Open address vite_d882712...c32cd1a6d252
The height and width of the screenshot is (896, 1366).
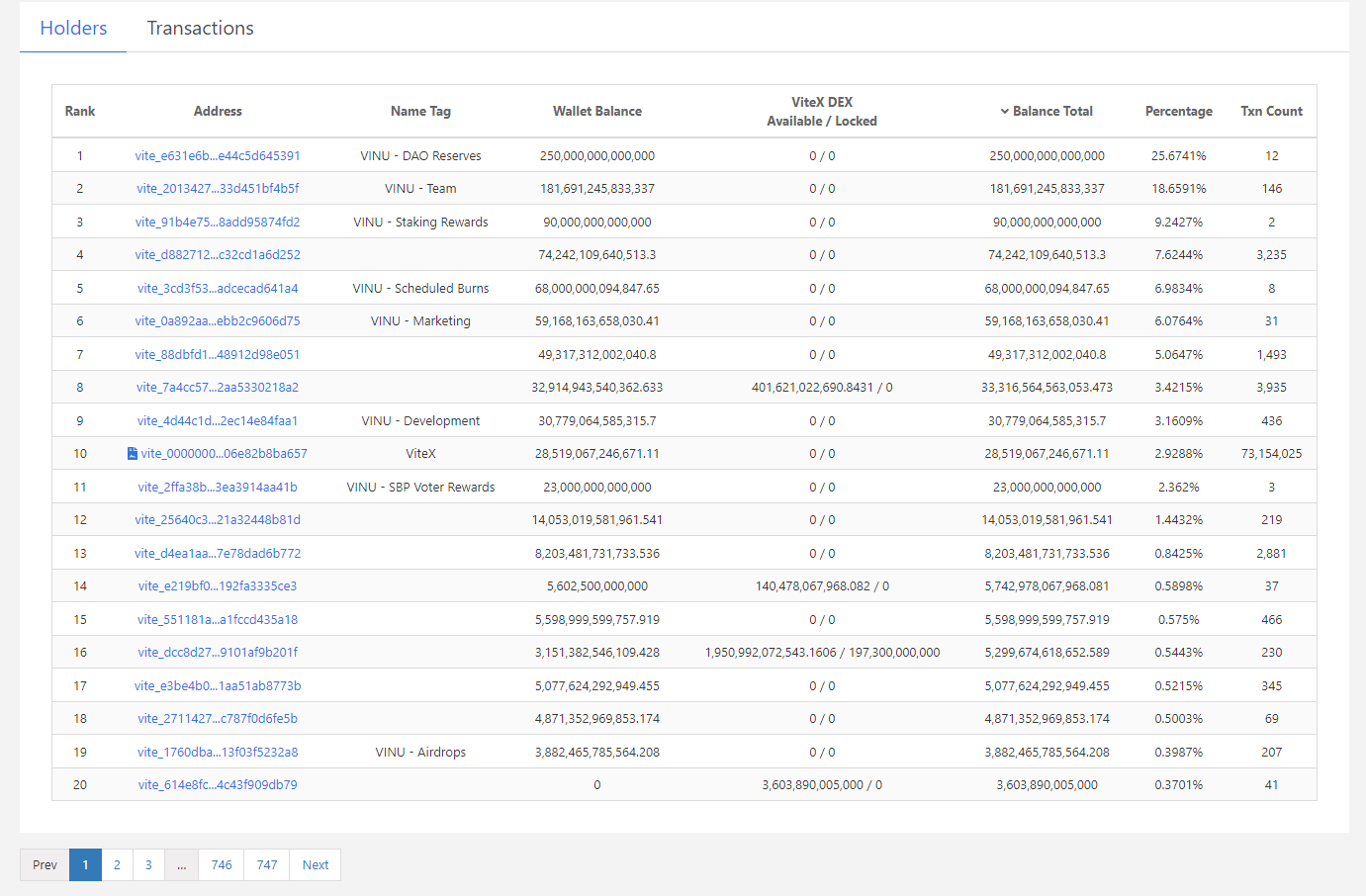(x=218, y=255)
